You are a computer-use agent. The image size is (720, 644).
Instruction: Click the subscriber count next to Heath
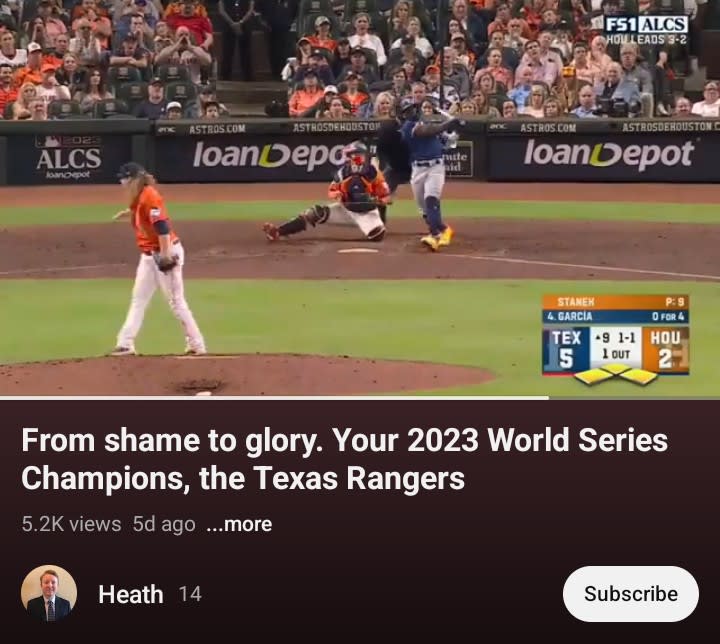[x=190, y=594]
